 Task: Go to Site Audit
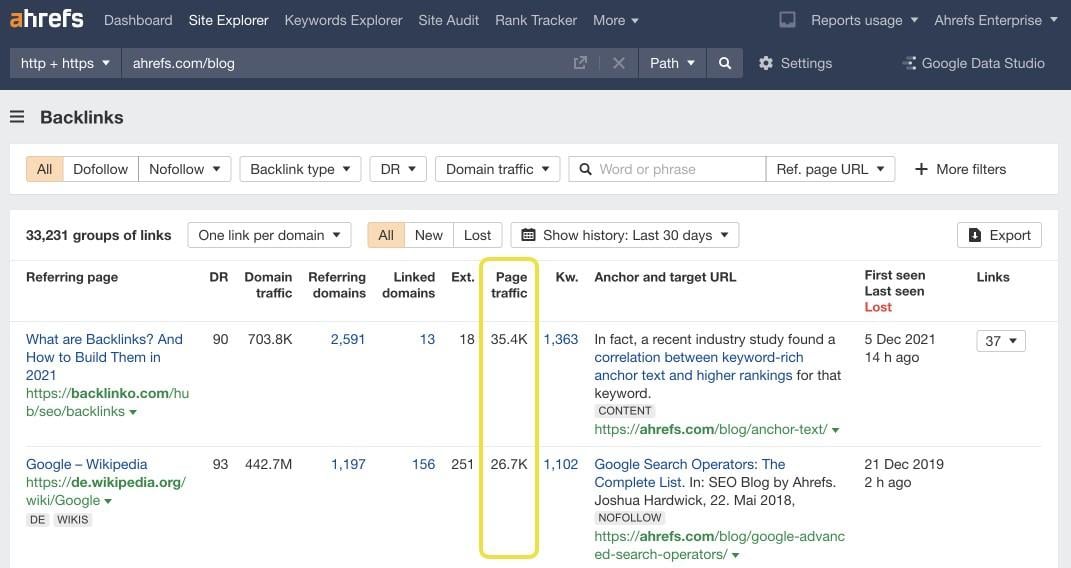click(448, 20)
